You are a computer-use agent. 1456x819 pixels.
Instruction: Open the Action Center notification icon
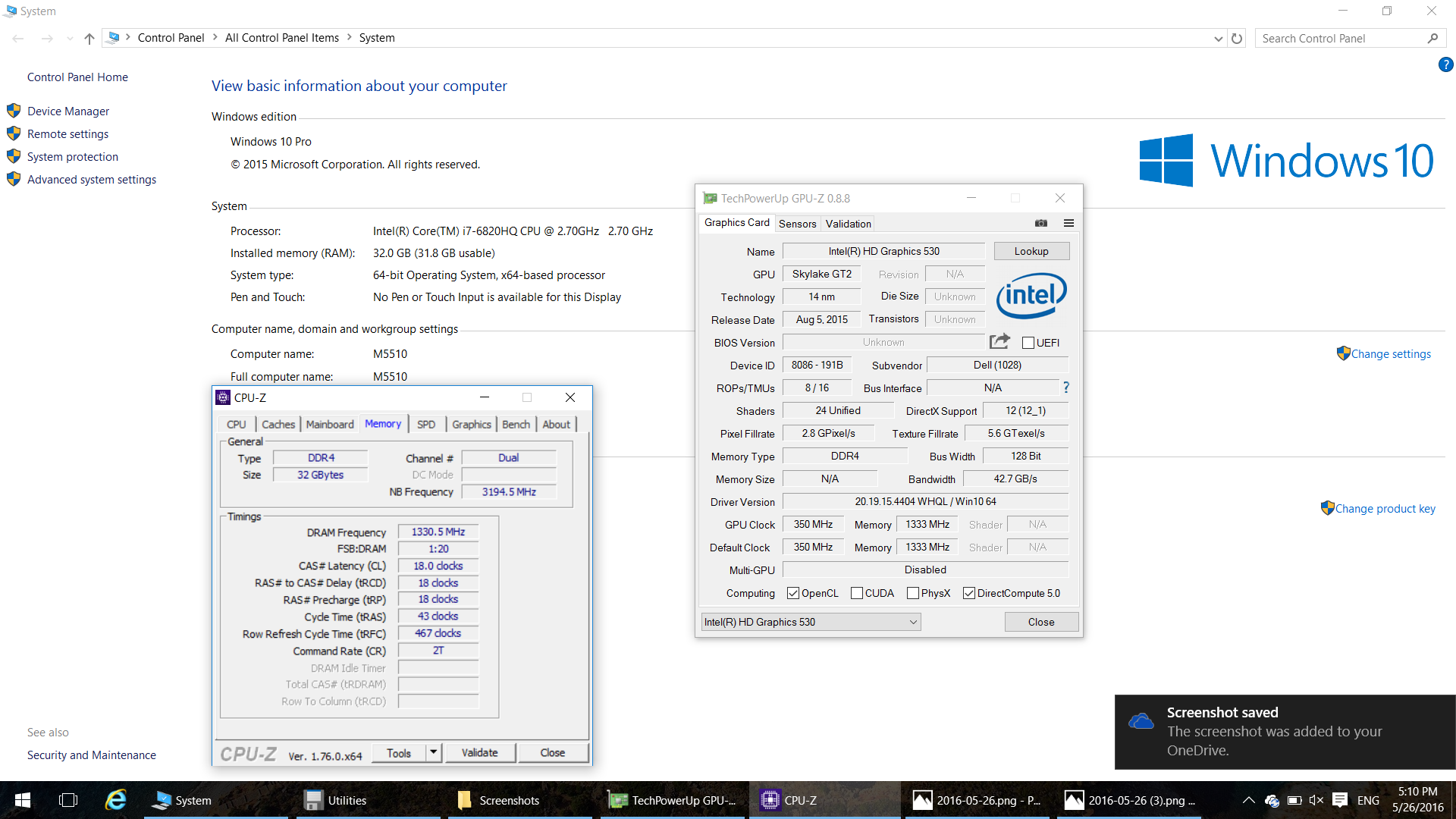[x=1340, y=800]
